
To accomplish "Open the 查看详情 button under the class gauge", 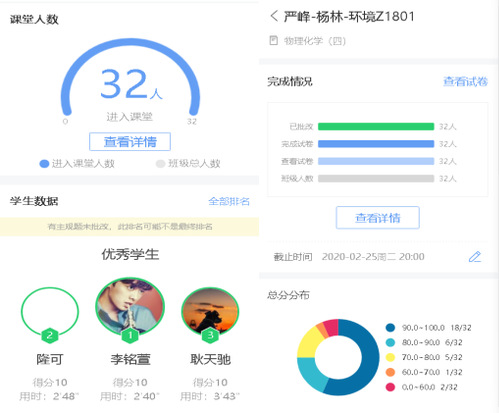I will [x=130, y=142].
